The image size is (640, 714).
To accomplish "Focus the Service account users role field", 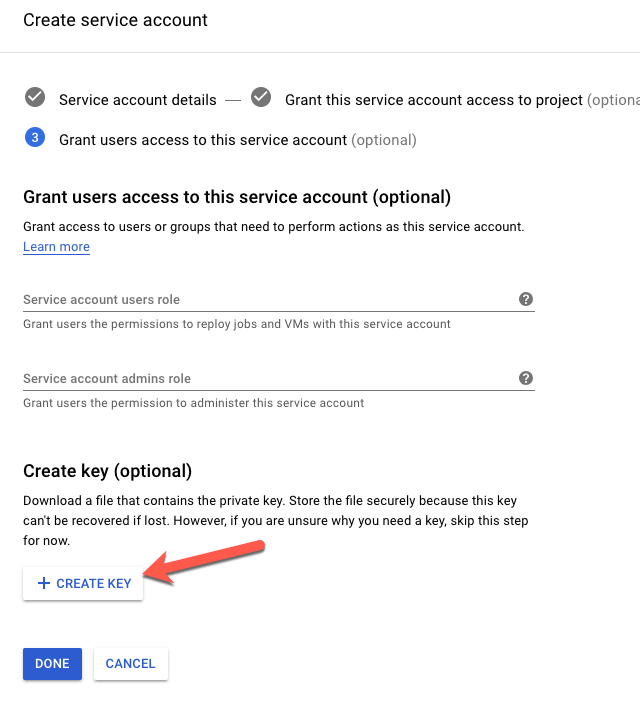I will click(x=265, y=299).
